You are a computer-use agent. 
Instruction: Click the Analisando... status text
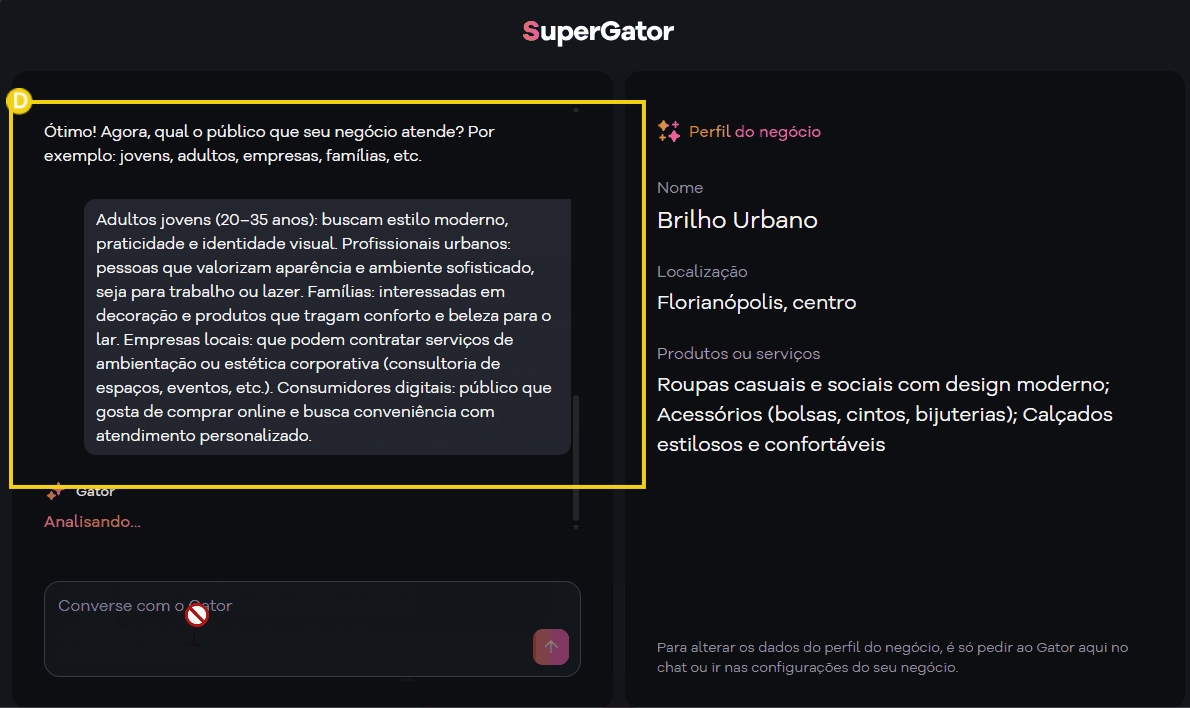92,522
